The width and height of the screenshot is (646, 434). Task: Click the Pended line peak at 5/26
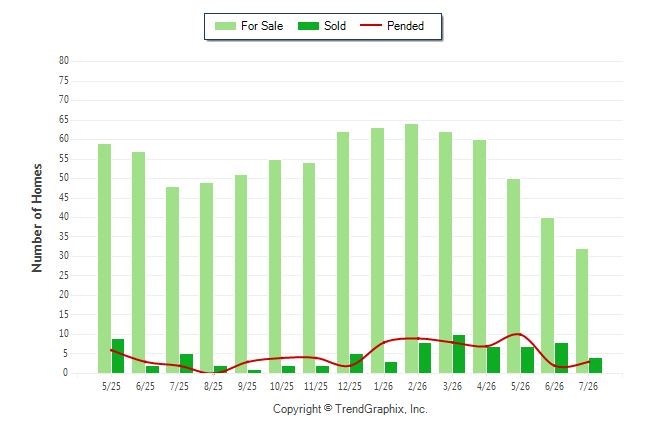coord(519,334)
